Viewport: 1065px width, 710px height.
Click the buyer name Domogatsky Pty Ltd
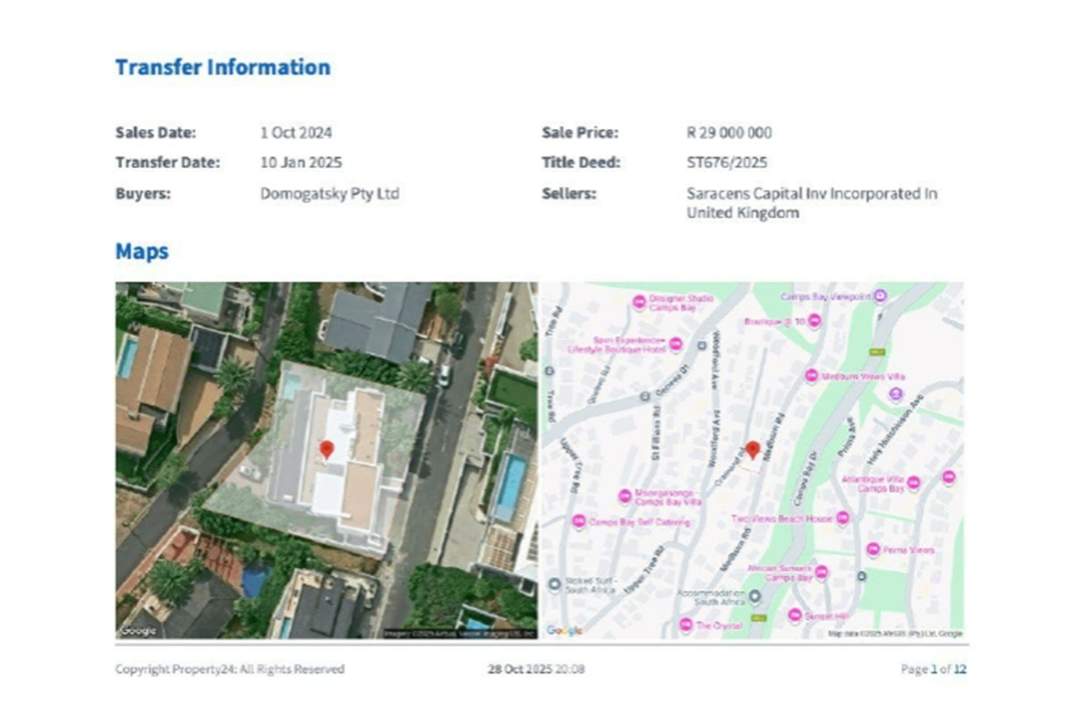point(329,193)
